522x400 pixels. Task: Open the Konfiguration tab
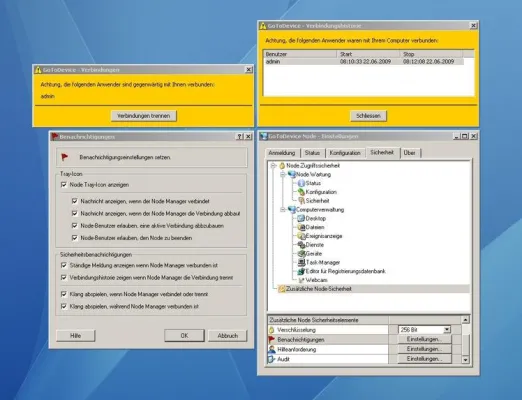click(x=345, y=153)
